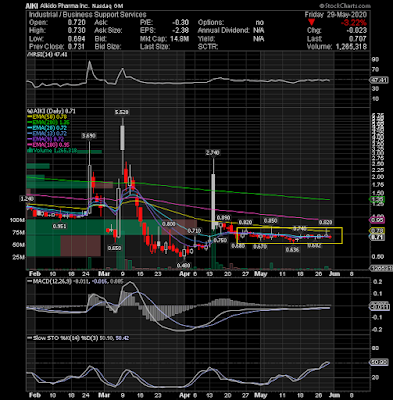Click the Ask Size label
Screen dimensions: 393x400
(108, 31)
